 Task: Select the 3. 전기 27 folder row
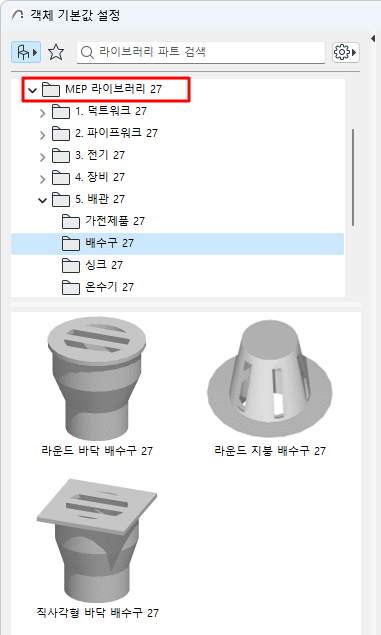coord(177,155)
